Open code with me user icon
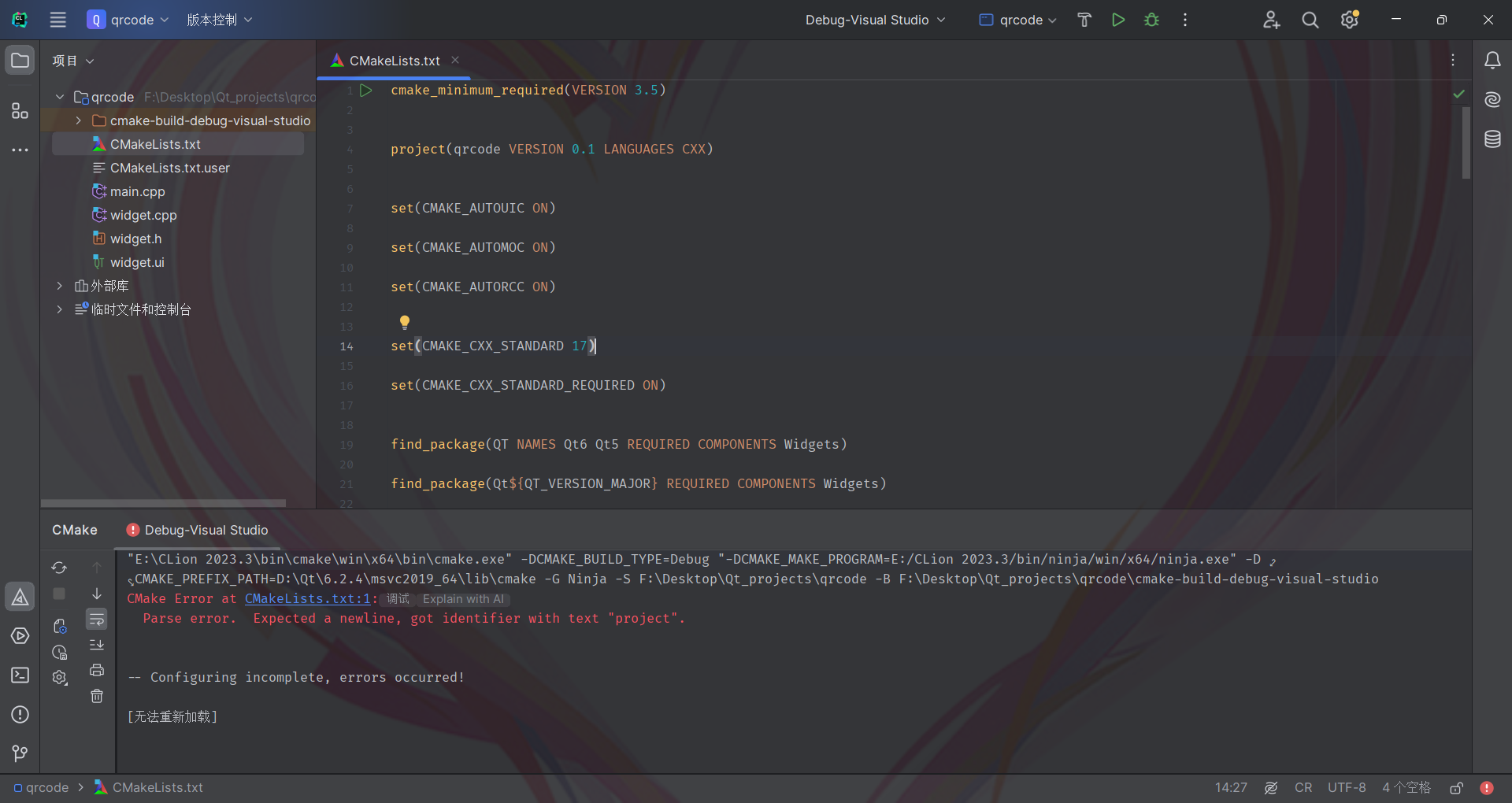The width and height of the screenshot is (1512, 803). coord(1271,20)
